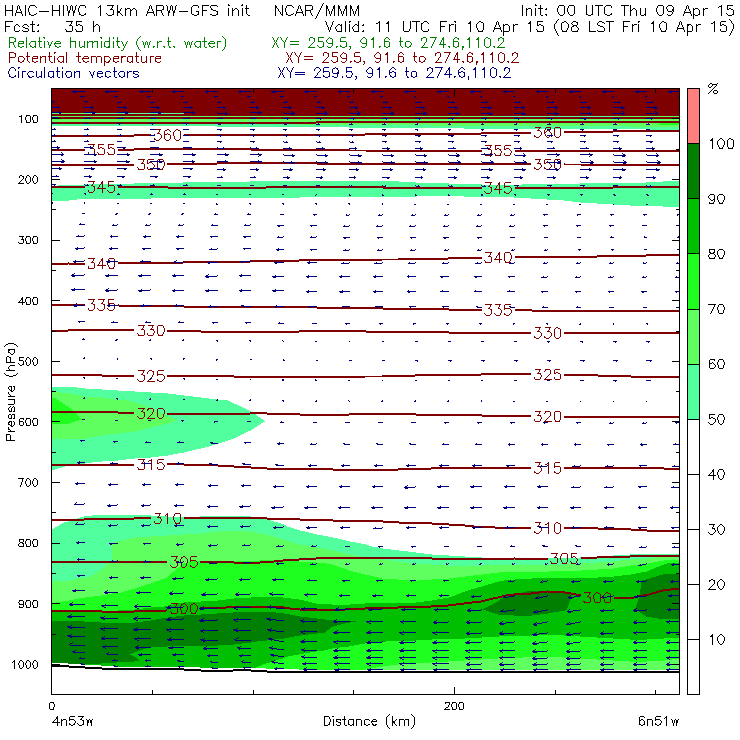
Task: Click the '900' pressure tick label
Action: pyautogui.click(x=28, y=604)
